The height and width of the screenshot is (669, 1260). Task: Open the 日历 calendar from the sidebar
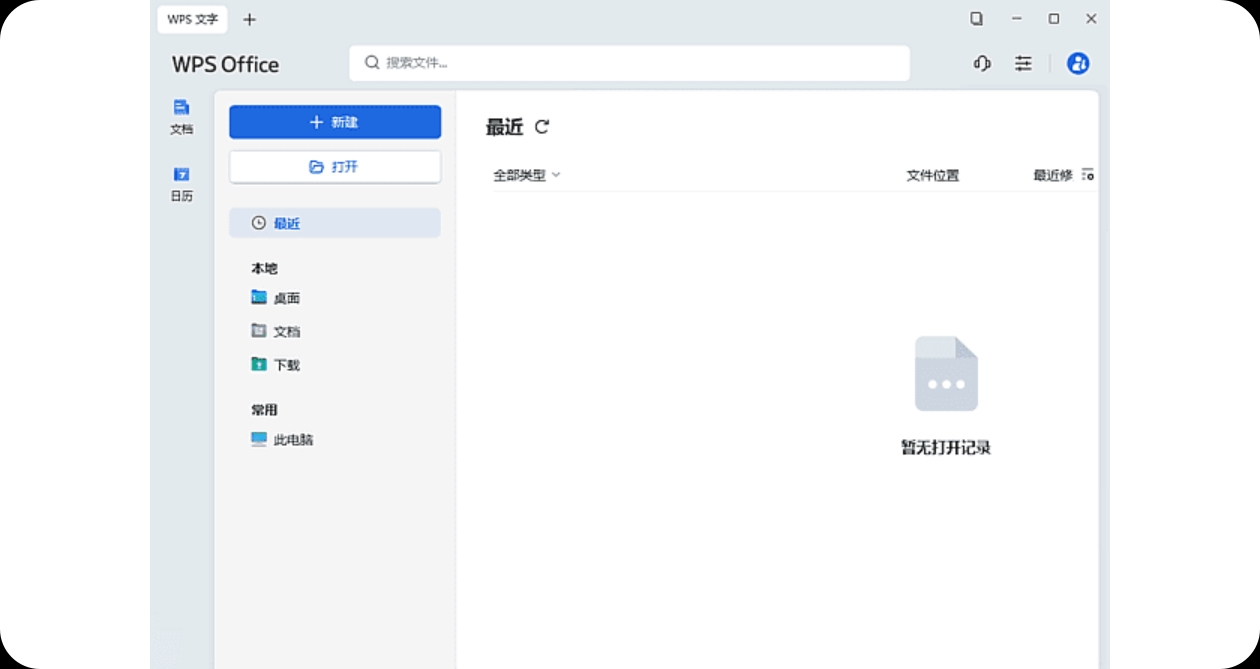(x=181, y=182)
